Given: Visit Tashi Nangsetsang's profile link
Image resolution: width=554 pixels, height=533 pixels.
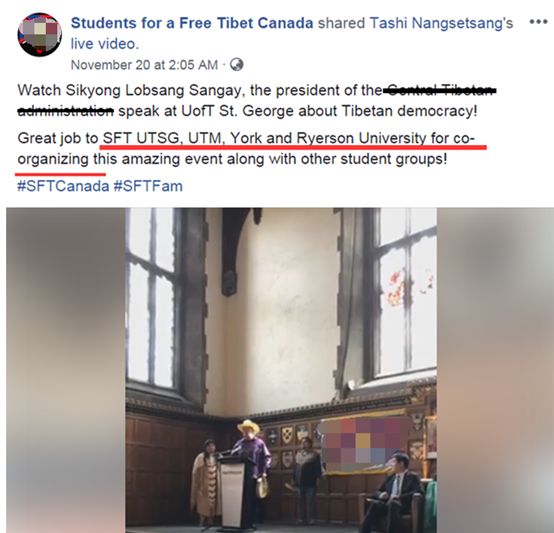Looking at the screenshot, I should click(441, 23).
